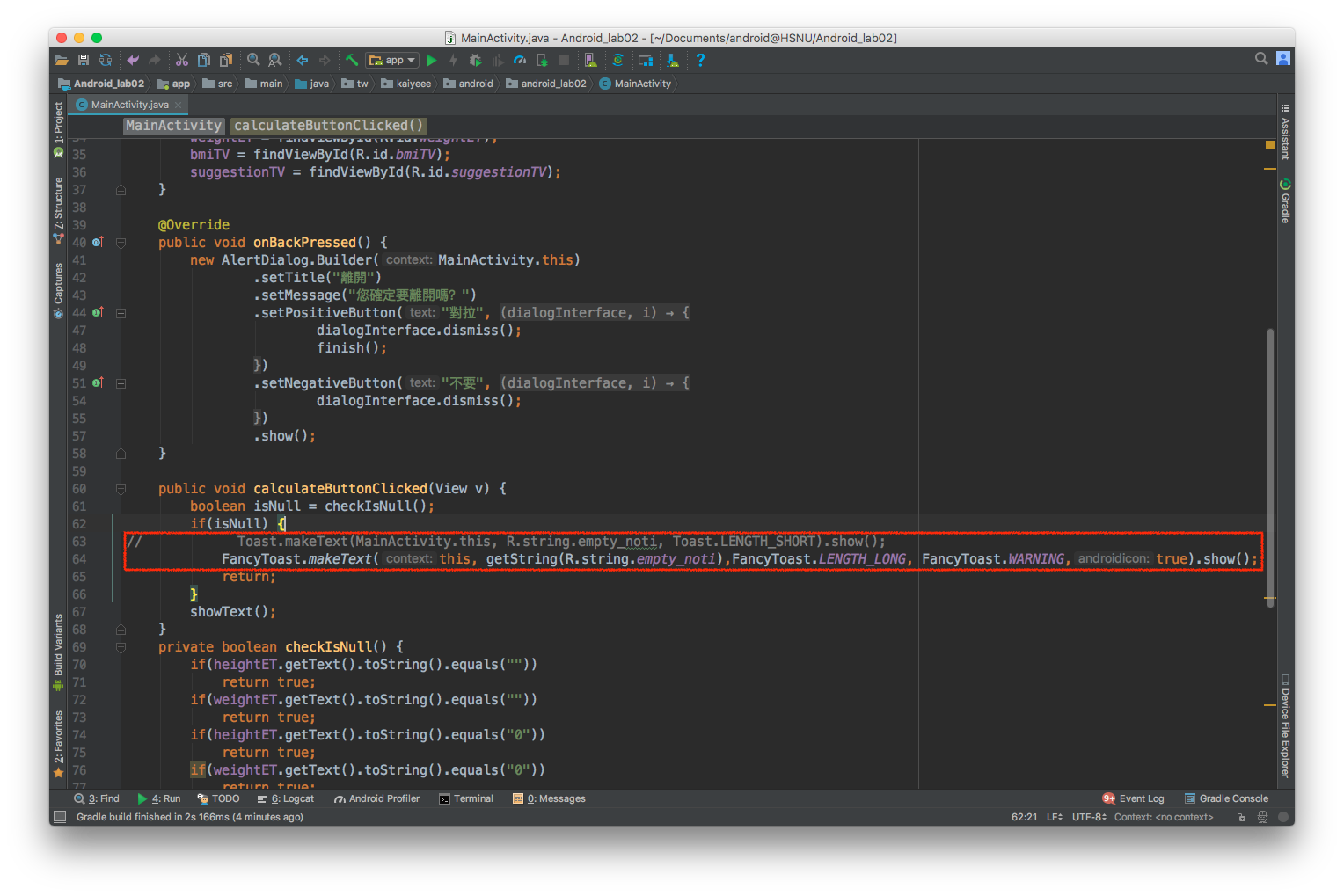Open the Build Variants tool window
Image resolution: width=1344 pixels, height=896 pixels.
[59, 652]
